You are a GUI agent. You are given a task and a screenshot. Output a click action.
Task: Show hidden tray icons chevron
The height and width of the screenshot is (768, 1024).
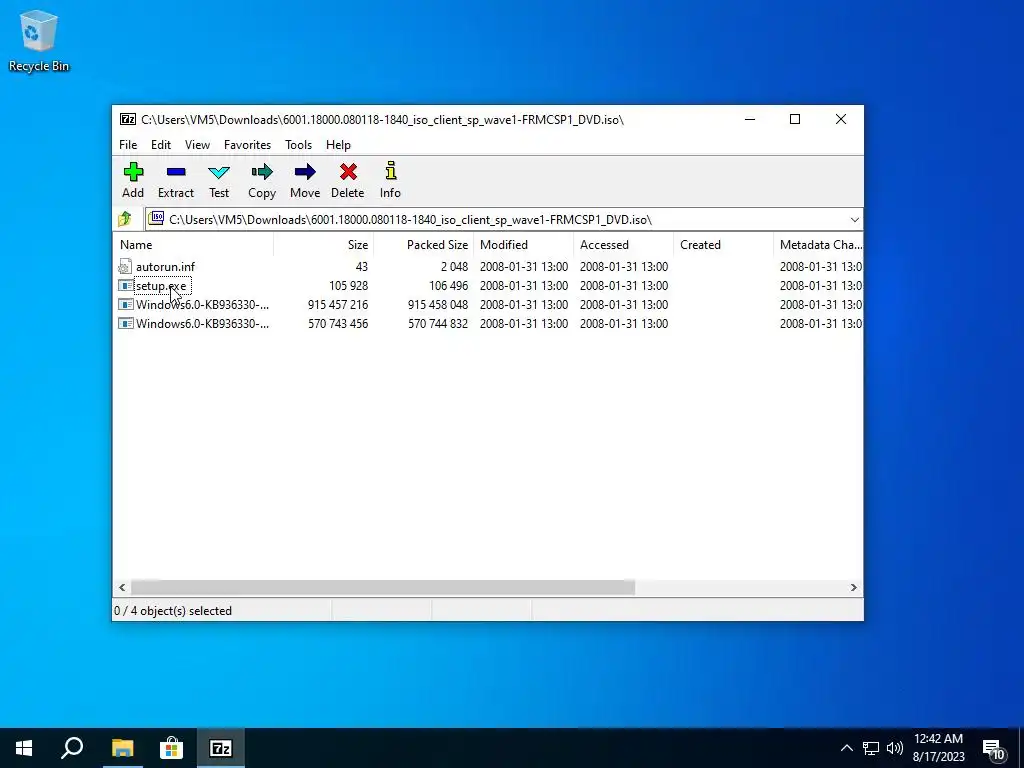coord(846,748)
